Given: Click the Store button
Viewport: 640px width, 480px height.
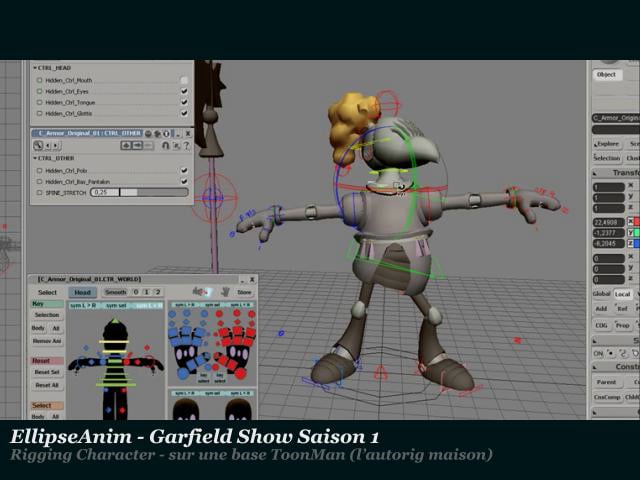Looking at the screenshot, I should click(244, 292).
